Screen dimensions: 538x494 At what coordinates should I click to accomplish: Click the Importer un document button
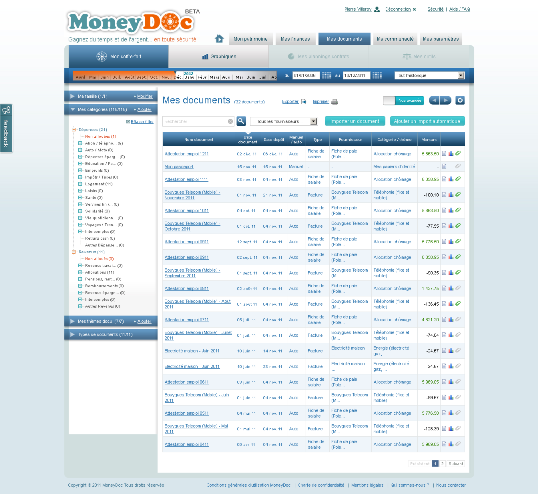[x=355, y=121]
